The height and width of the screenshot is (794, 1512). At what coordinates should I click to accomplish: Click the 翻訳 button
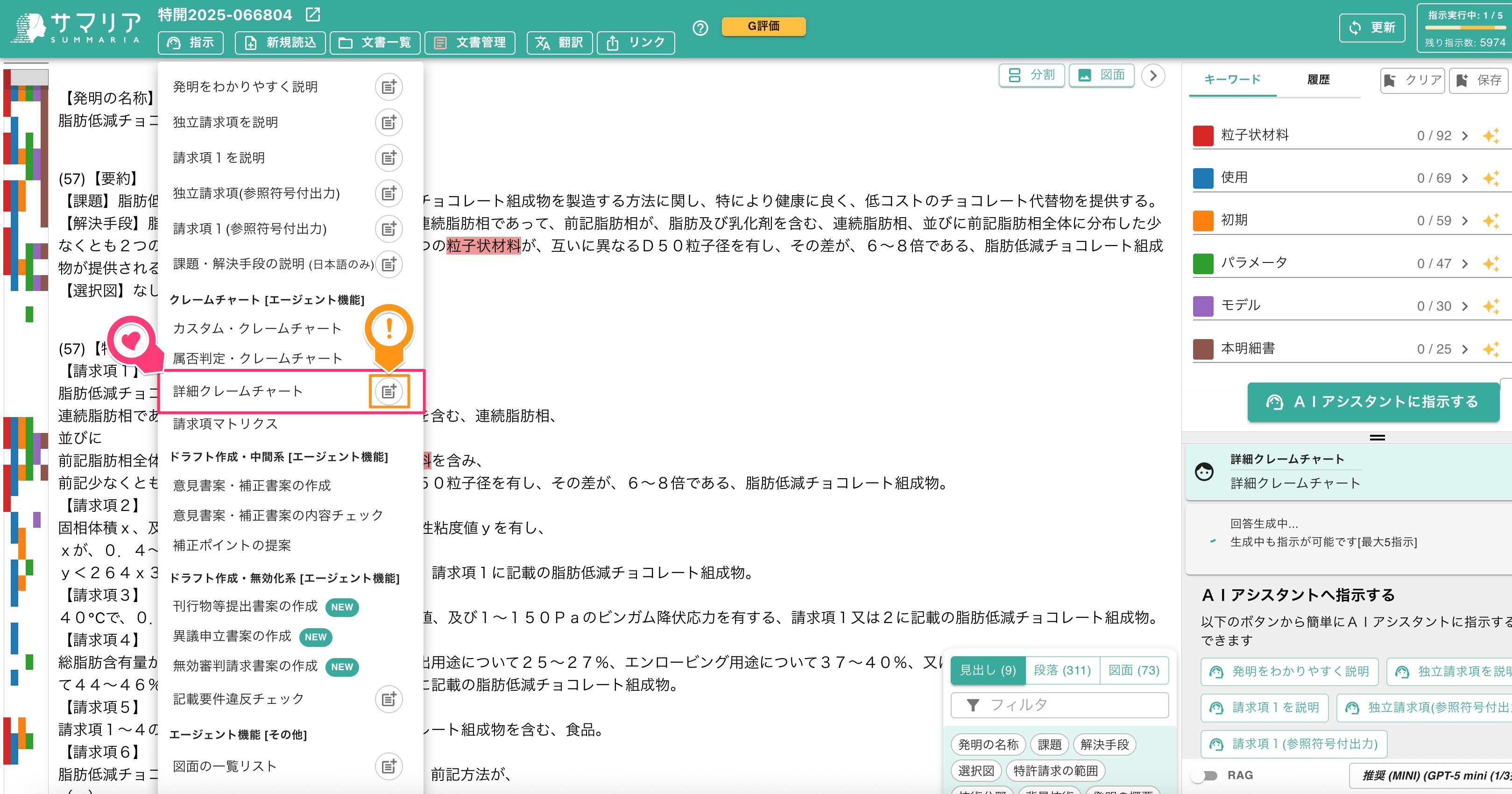(559, 43)
